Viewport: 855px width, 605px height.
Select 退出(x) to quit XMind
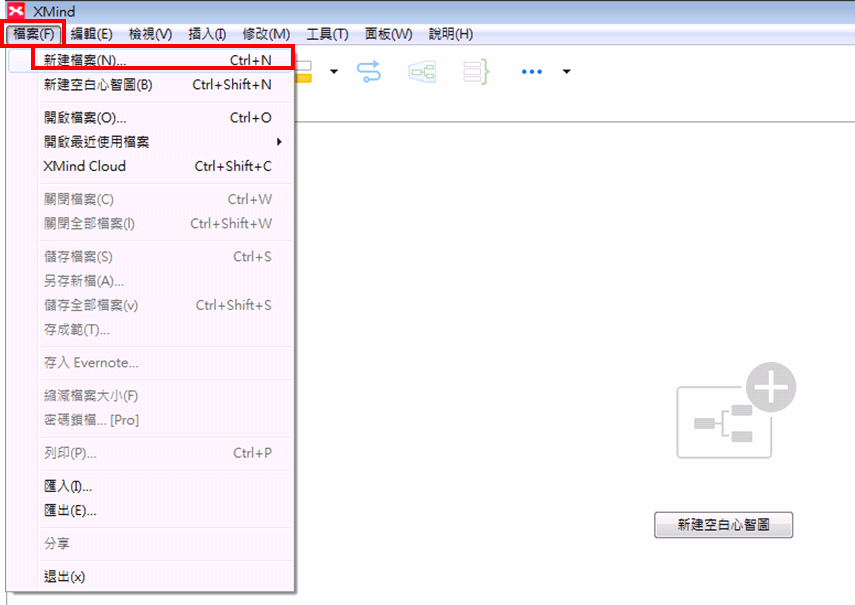pyautogui.click(x=65, y=577)
